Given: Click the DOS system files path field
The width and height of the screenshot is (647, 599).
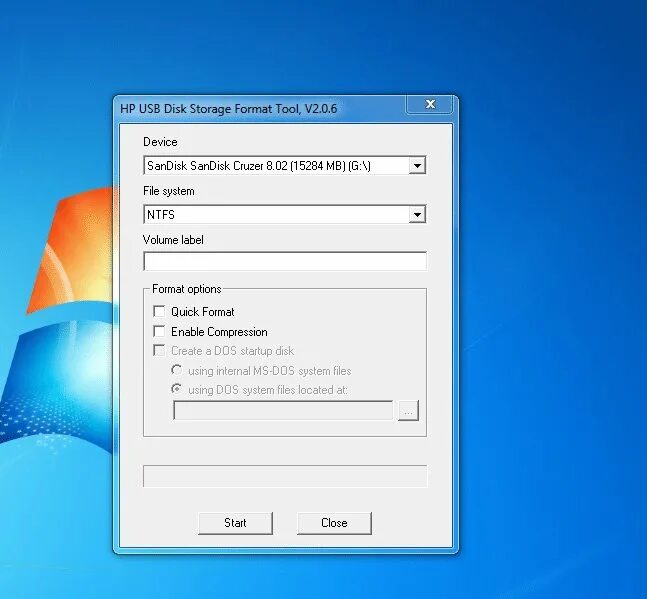Looking at the screenshot, I should coord(283,410).
